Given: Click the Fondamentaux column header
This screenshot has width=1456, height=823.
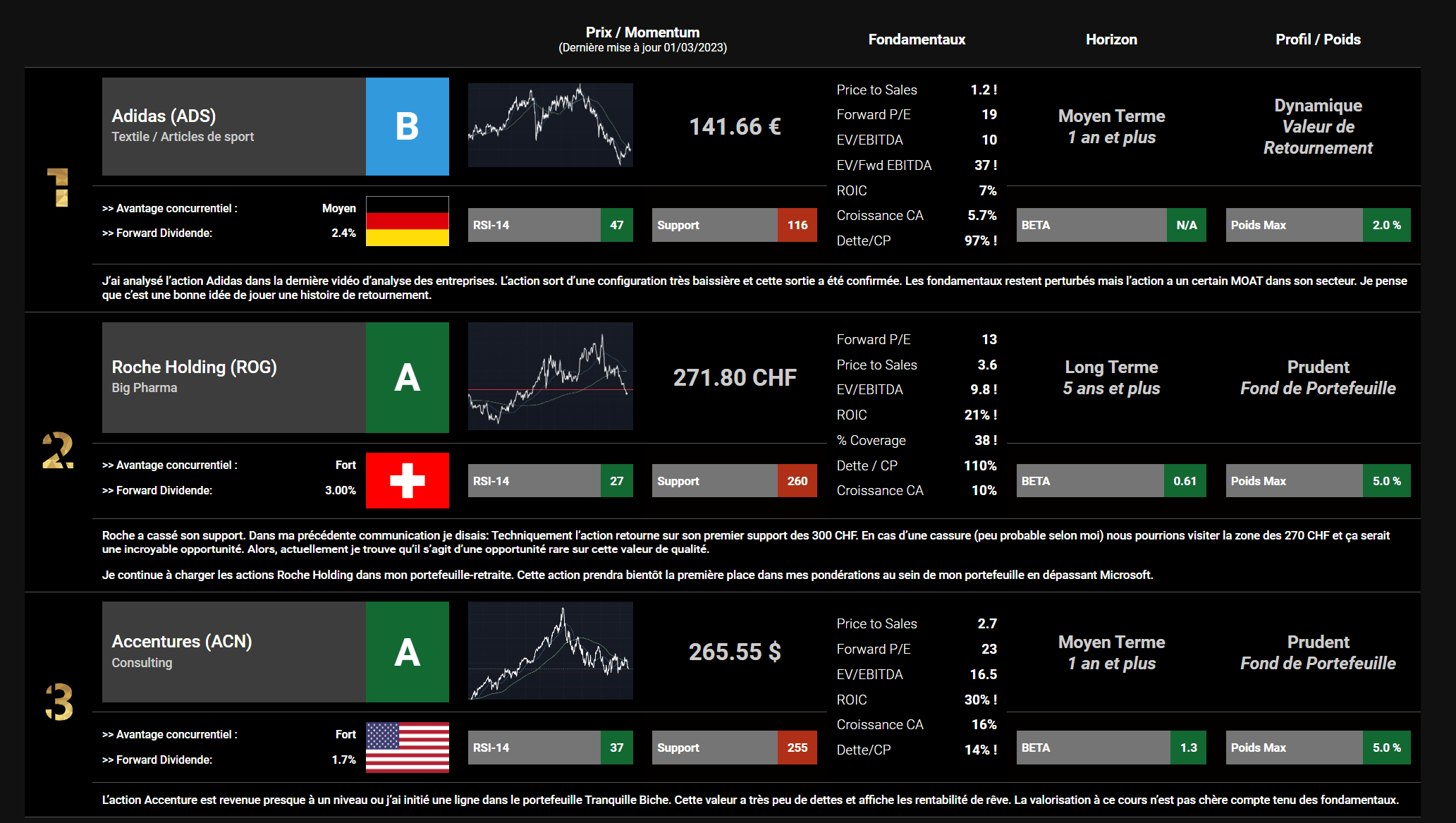Looking at the screenshot, I should point(917,39).
